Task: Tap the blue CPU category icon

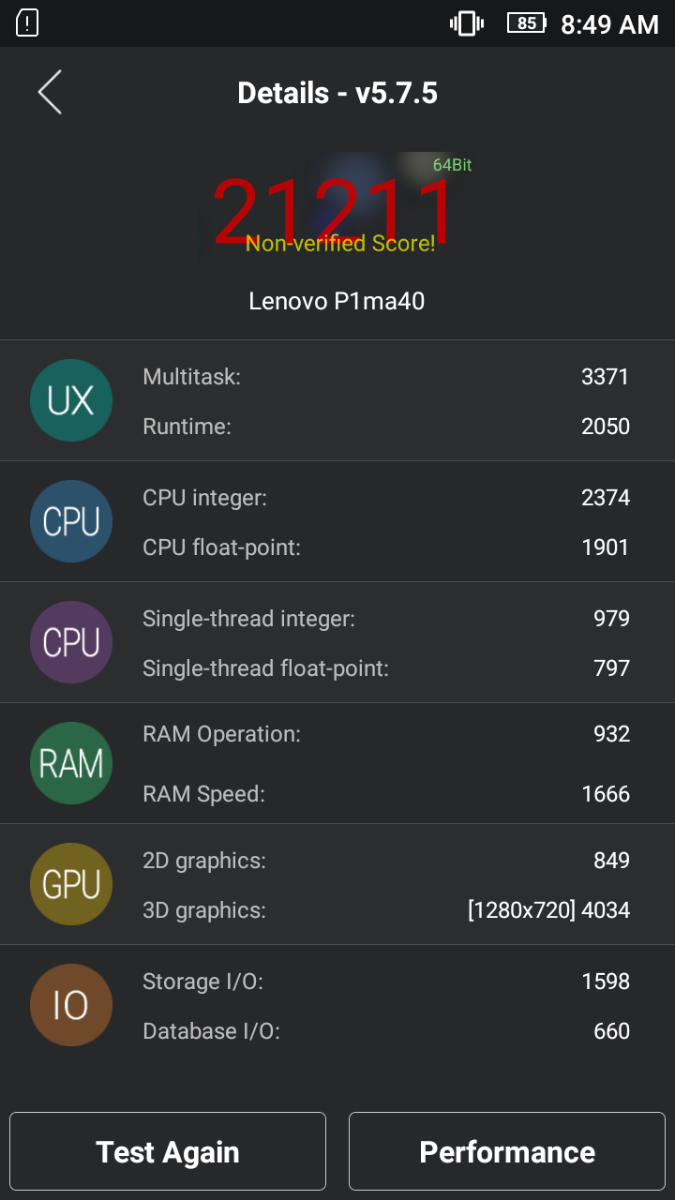Action: click(71, 522)
